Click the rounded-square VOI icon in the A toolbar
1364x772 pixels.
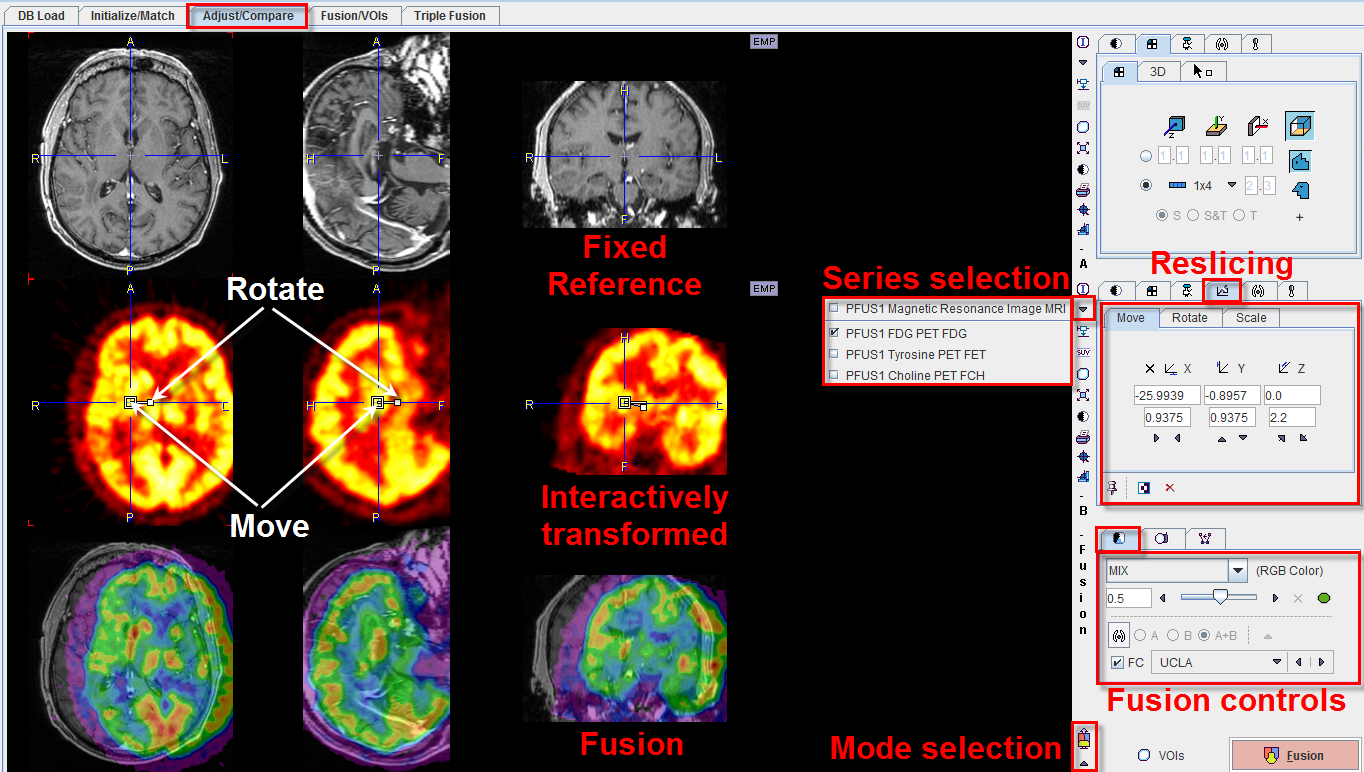1083,127
